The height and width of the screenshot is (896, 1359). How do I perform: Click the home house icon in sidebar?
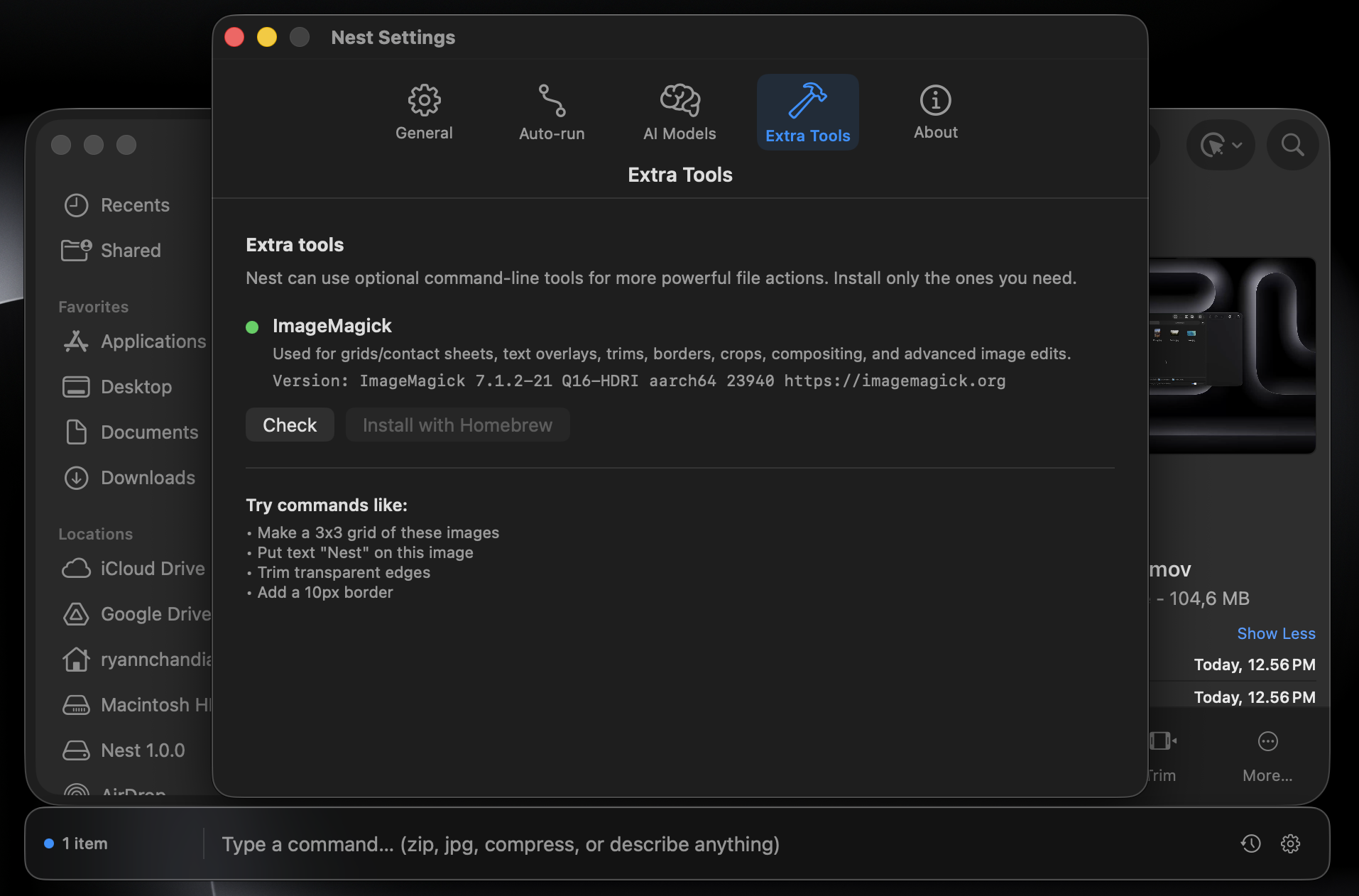pyautogui.click(x=76, y=660)
